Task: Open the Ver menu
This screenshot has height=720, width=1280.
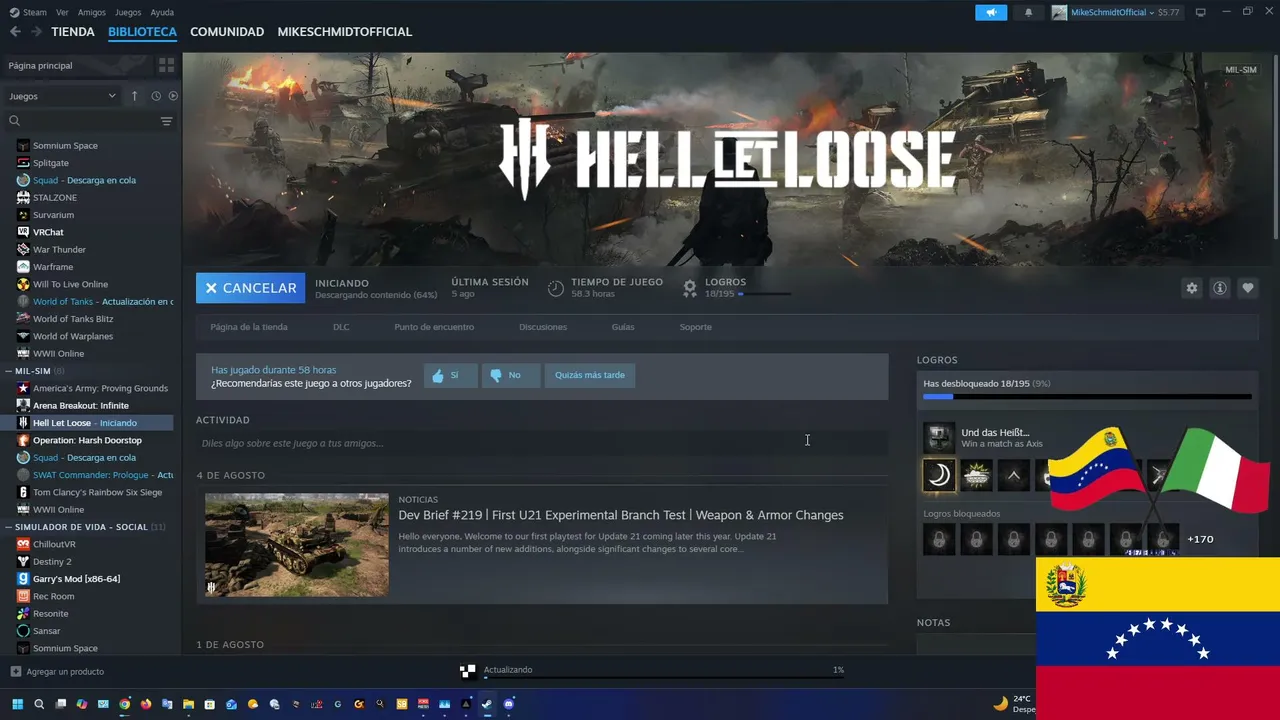Action: (x=62, y=12)
